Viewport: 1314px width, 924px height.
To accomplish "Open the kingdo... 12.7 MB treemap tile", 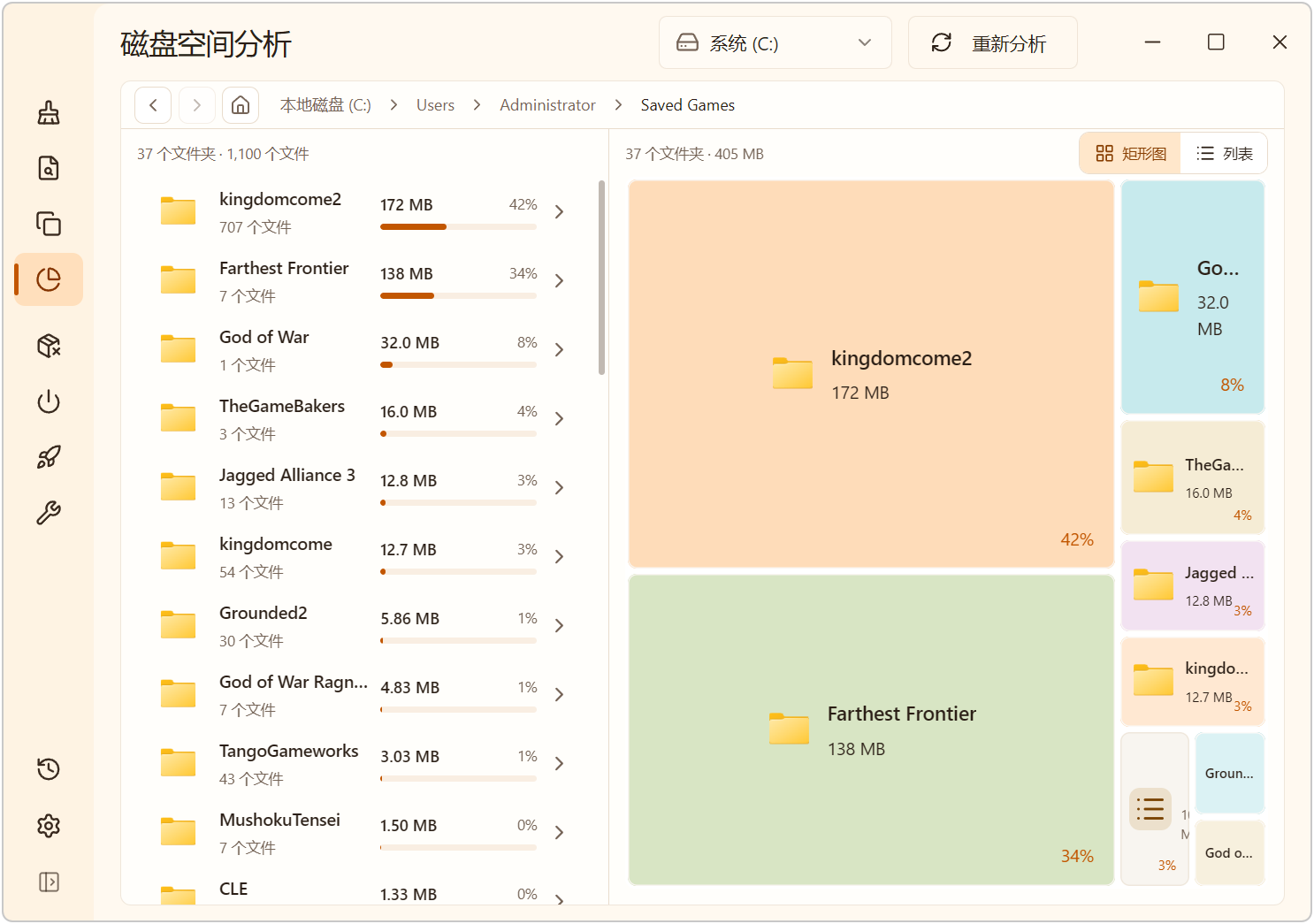I will (1193, 681).
